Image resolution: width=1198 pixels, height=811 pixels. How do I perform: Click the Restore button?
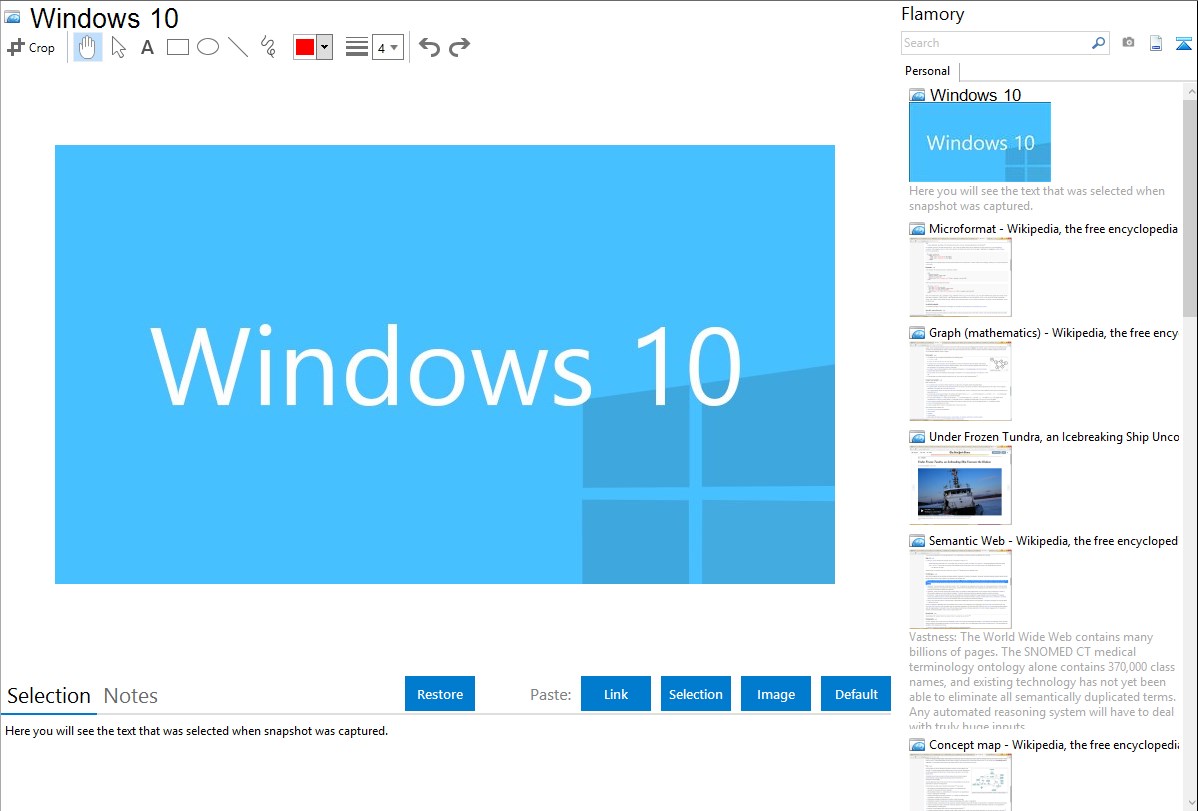440,694
